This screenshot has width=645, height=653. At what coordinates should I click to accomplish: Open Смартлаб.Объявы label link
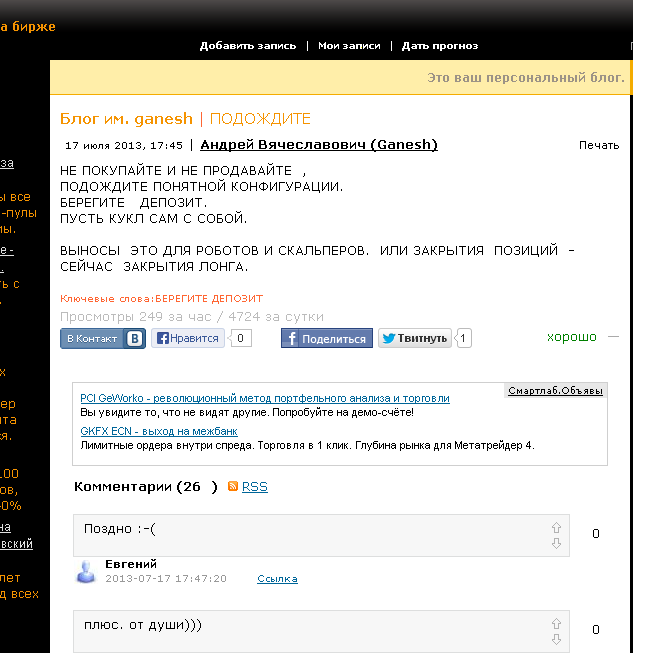coord(555,391)
